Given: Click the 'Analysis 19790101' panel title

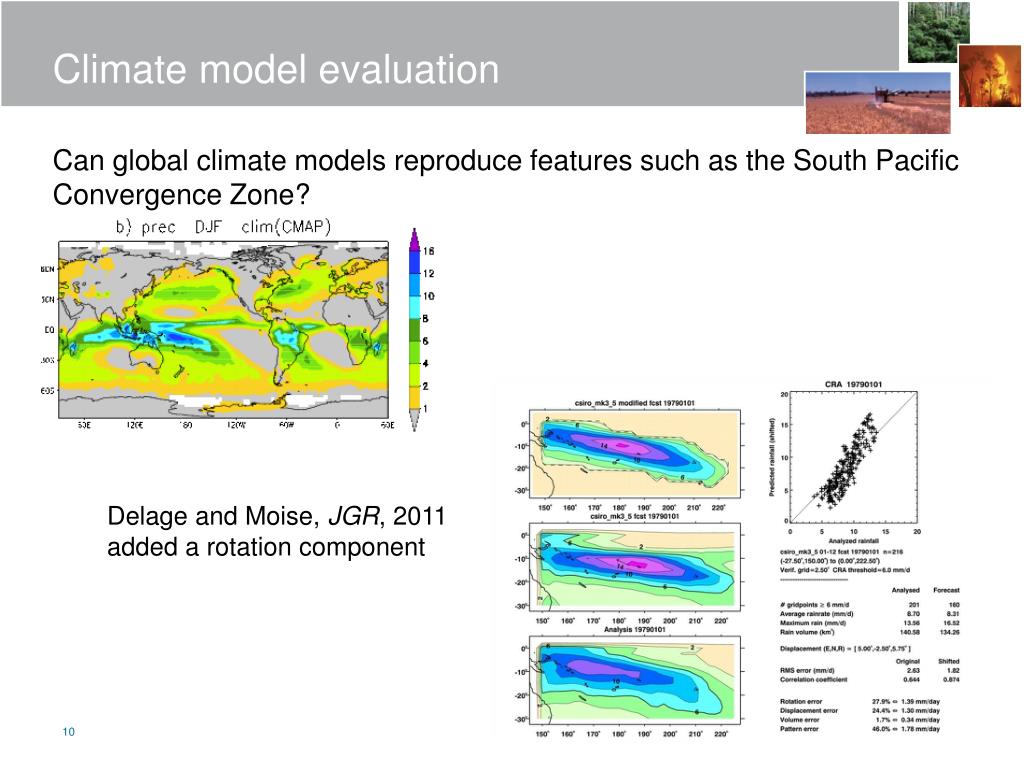Looking at the screenshot, I should coord(634,630).
